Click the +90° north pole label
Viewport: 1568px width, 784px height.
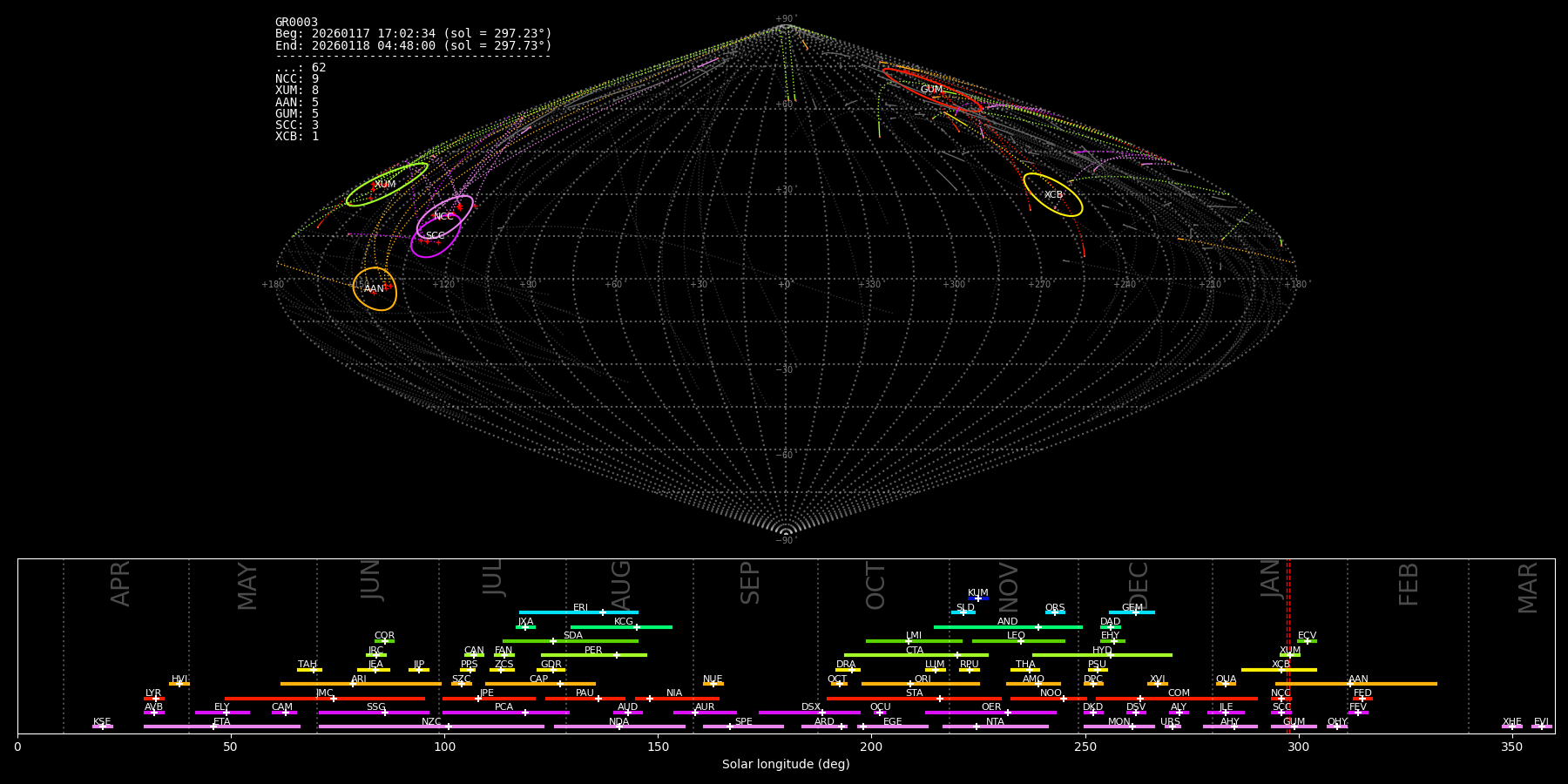[x=785, y=19]
